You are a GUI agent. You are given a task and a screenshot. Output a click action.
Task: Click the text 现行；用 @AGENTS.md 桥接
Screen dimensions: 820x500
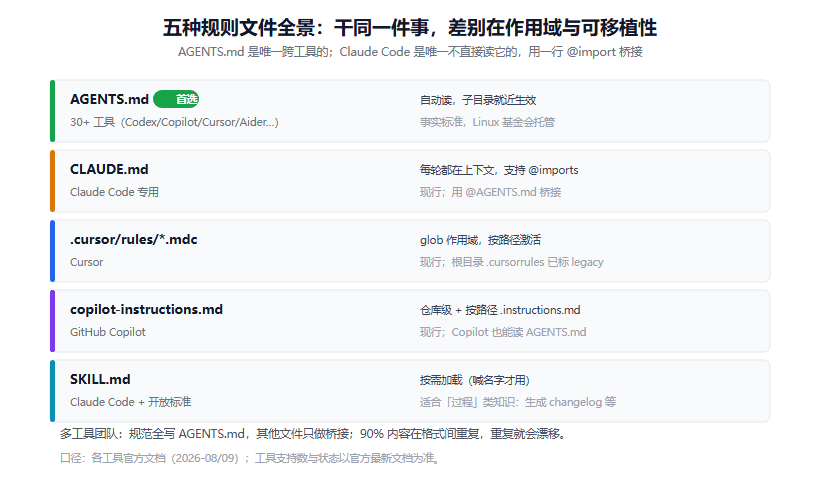click(491, 192)
